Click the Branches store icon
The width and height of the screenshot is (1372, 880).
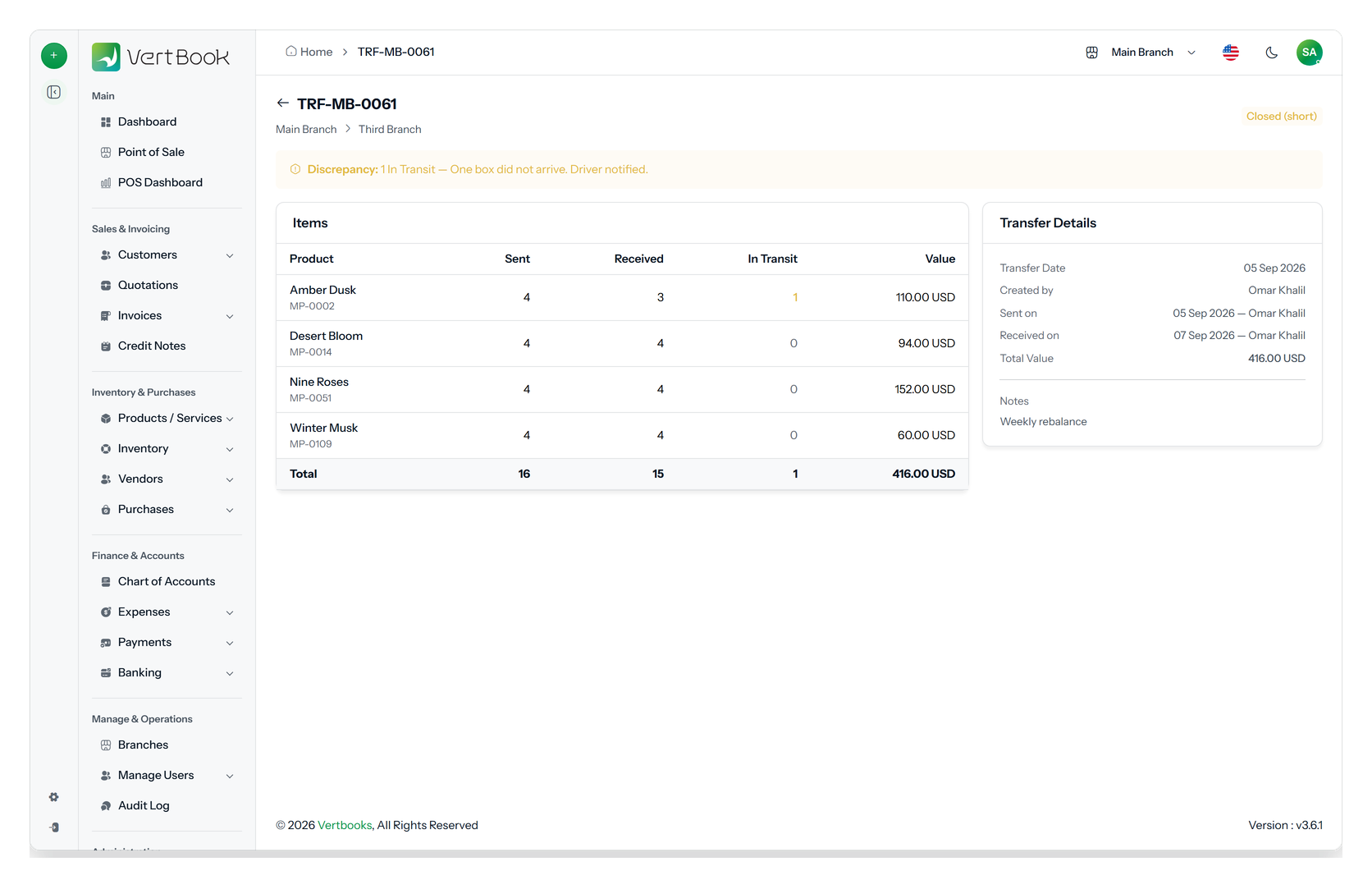point(106,745)
